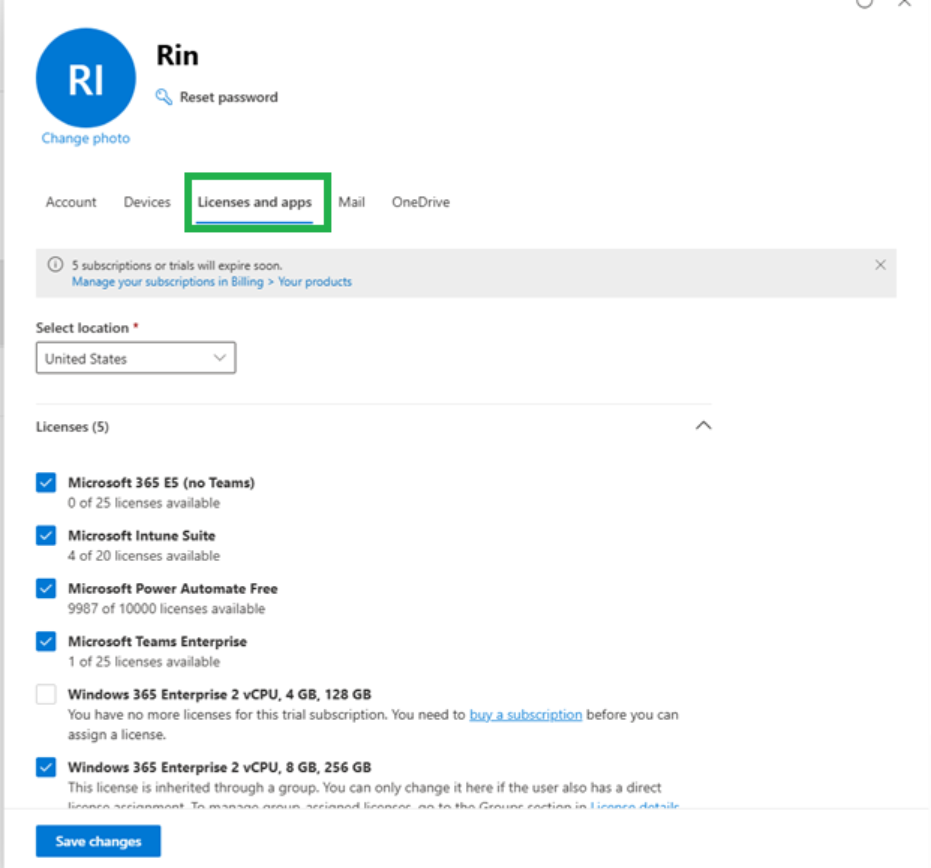Open Manage your subscriptions in Billing link
Image resolution: width=931 pixels, height=868 pixels.
[212, 282]
